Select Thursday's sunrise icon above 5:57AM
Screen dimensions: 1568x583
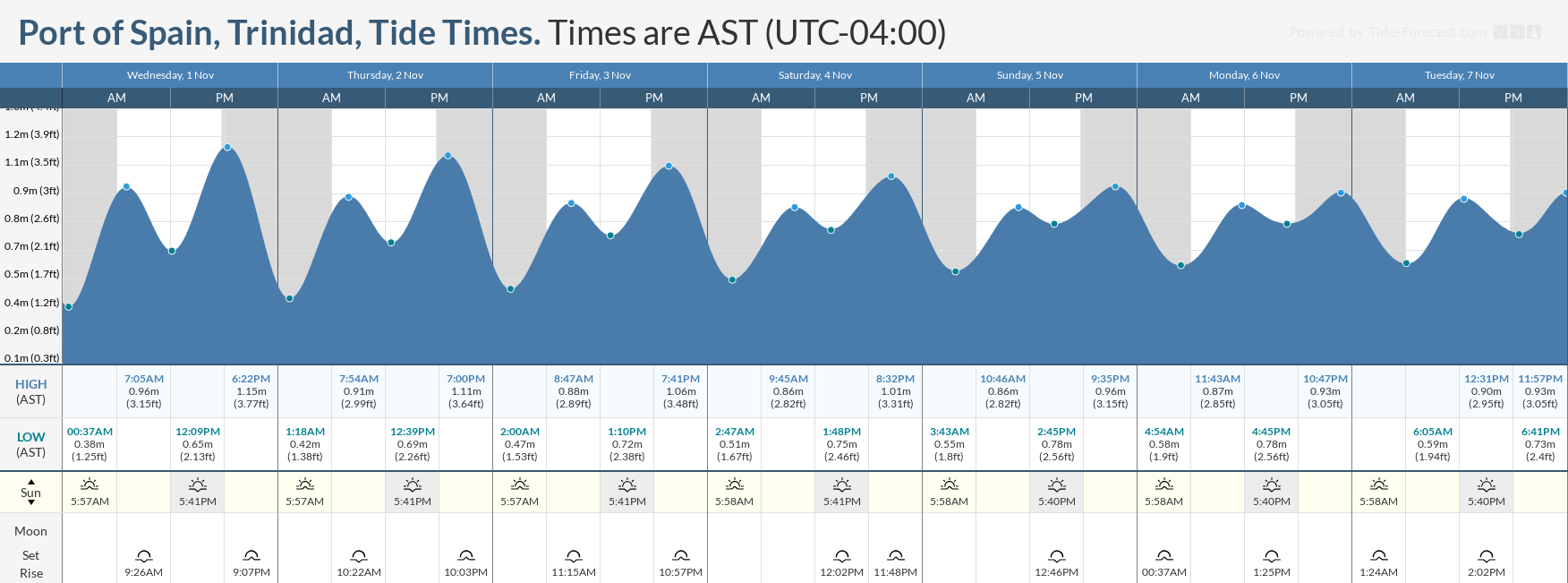(x=304, y=484)
